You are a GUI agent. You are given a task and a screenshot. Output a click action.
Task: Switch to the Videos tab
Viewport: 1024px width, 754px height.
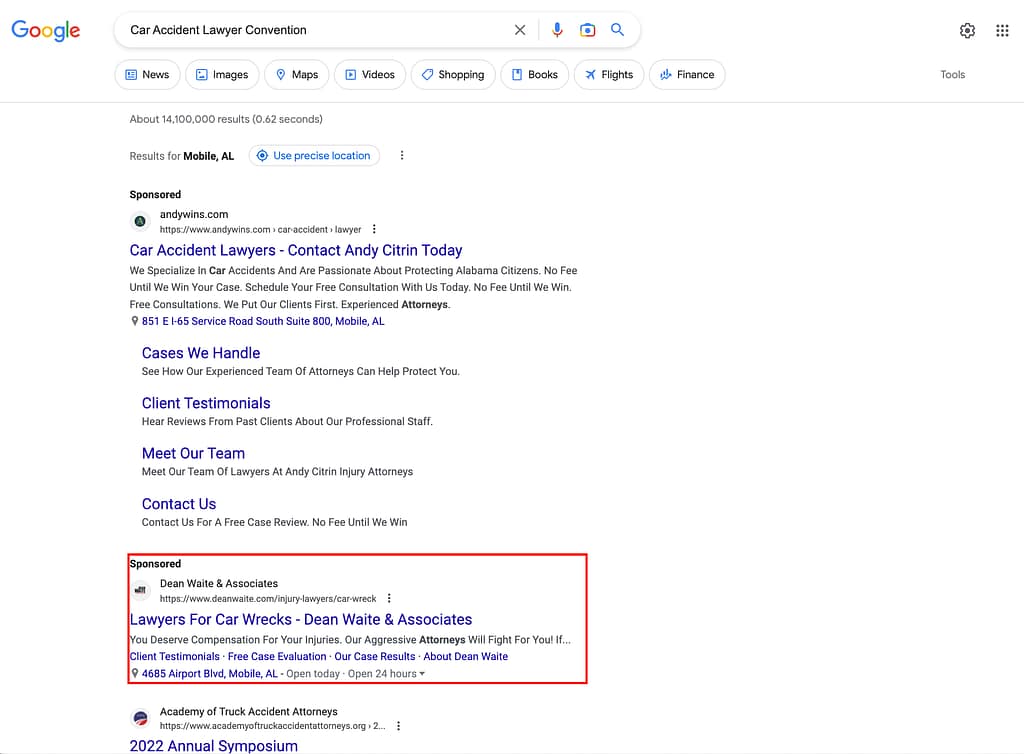point(370,74)
